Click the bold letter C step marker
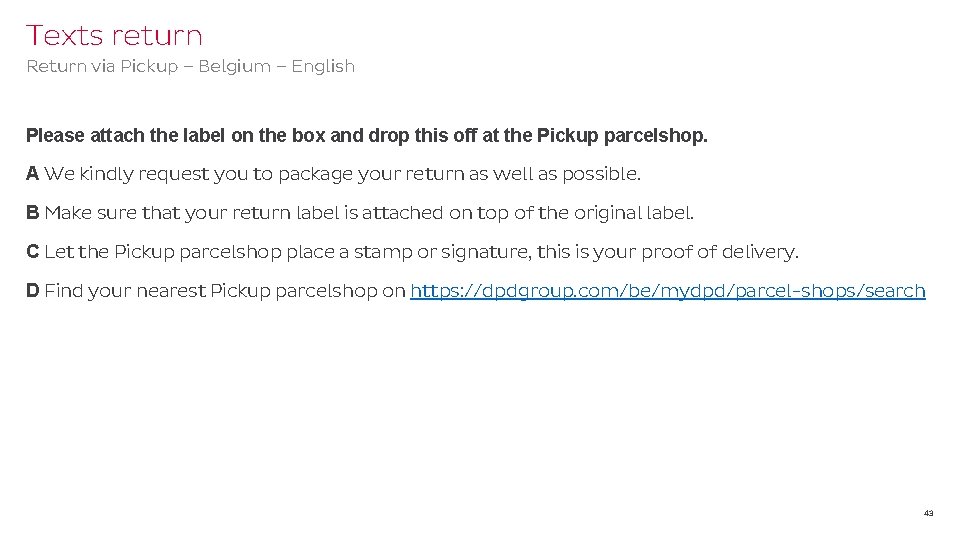 click(32, 252)
